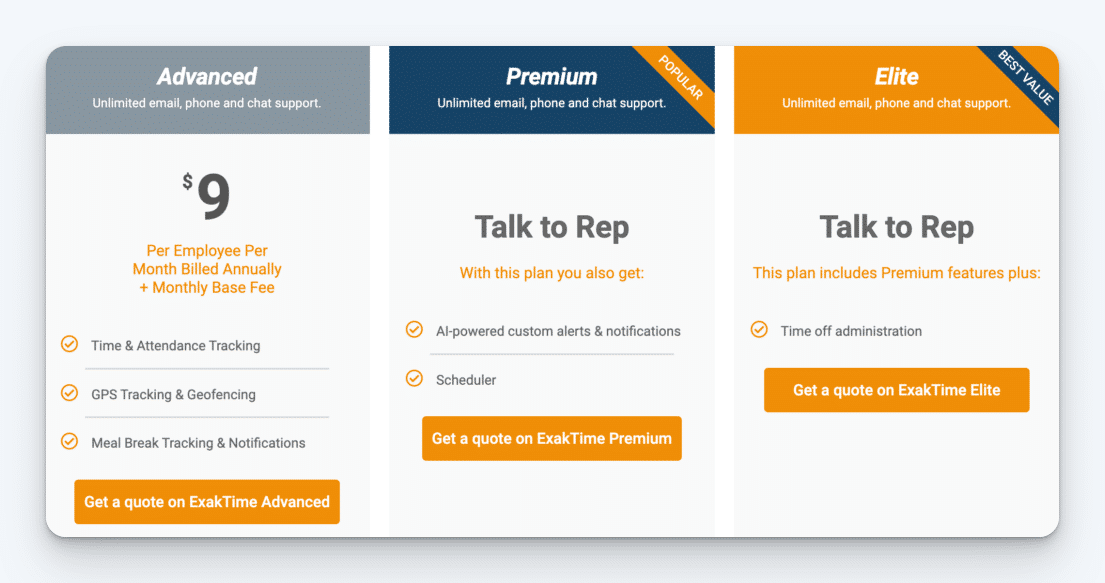This screenshot has width=1105, height=583.
Task: Click the checkmark beside Scheduler
Action: pyautogui.click(x=414, y=380)
